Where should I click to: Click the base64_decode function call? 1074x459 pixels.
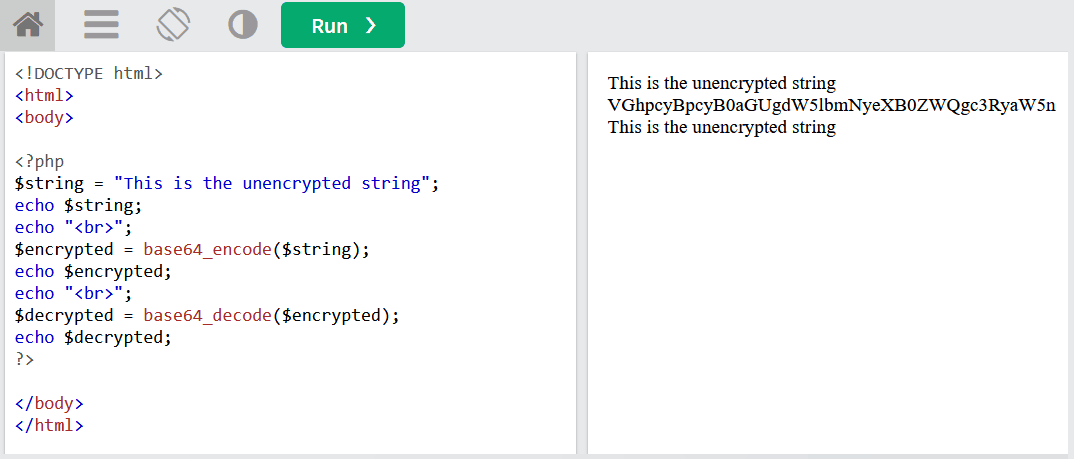click(x=207, y=316)
